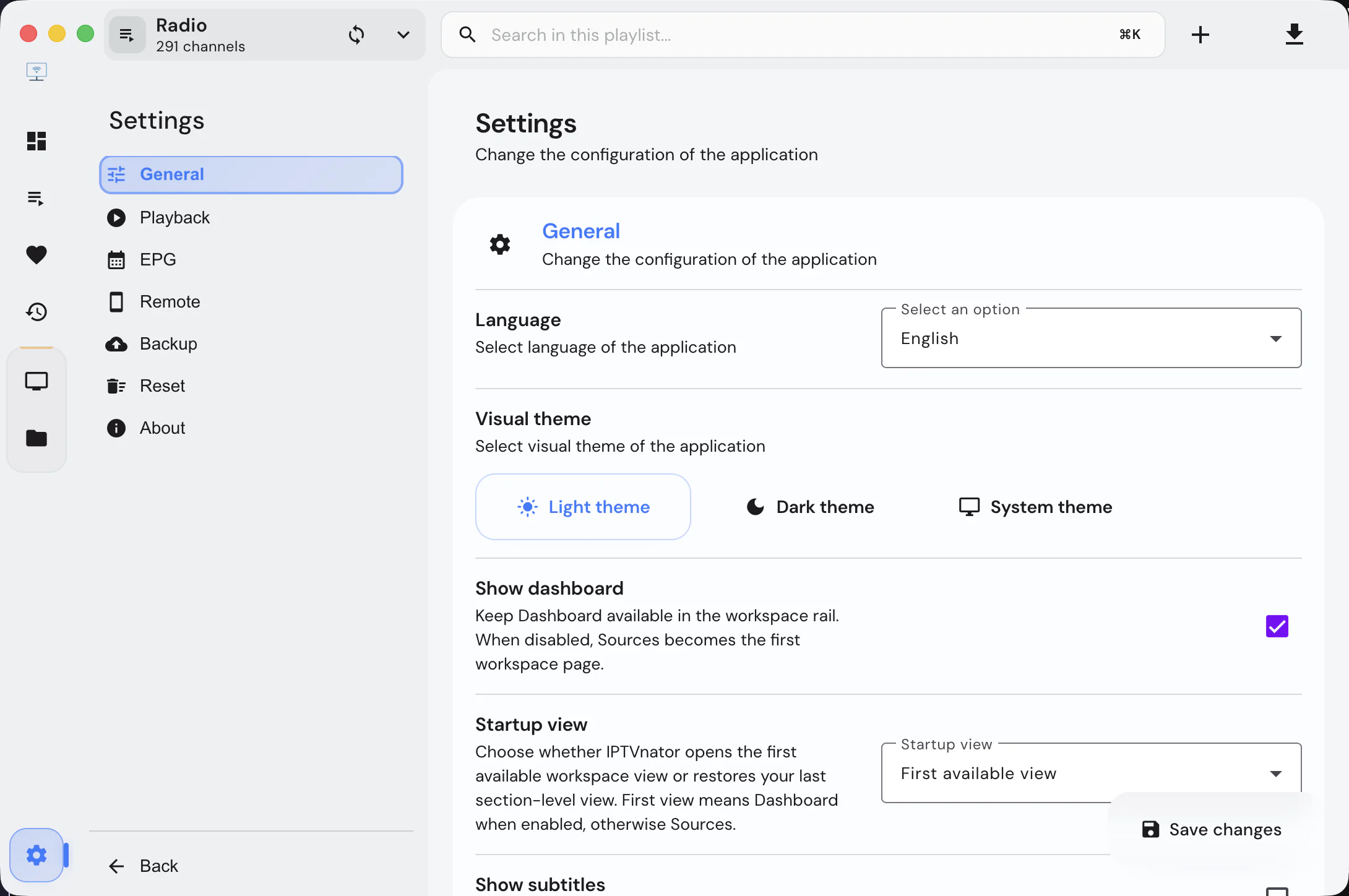Image resolution: width=1349 pixels, height=896 pixels.
Task: Click the '291 channels' text
Action: pyautogui.click(x=200, y=46)
